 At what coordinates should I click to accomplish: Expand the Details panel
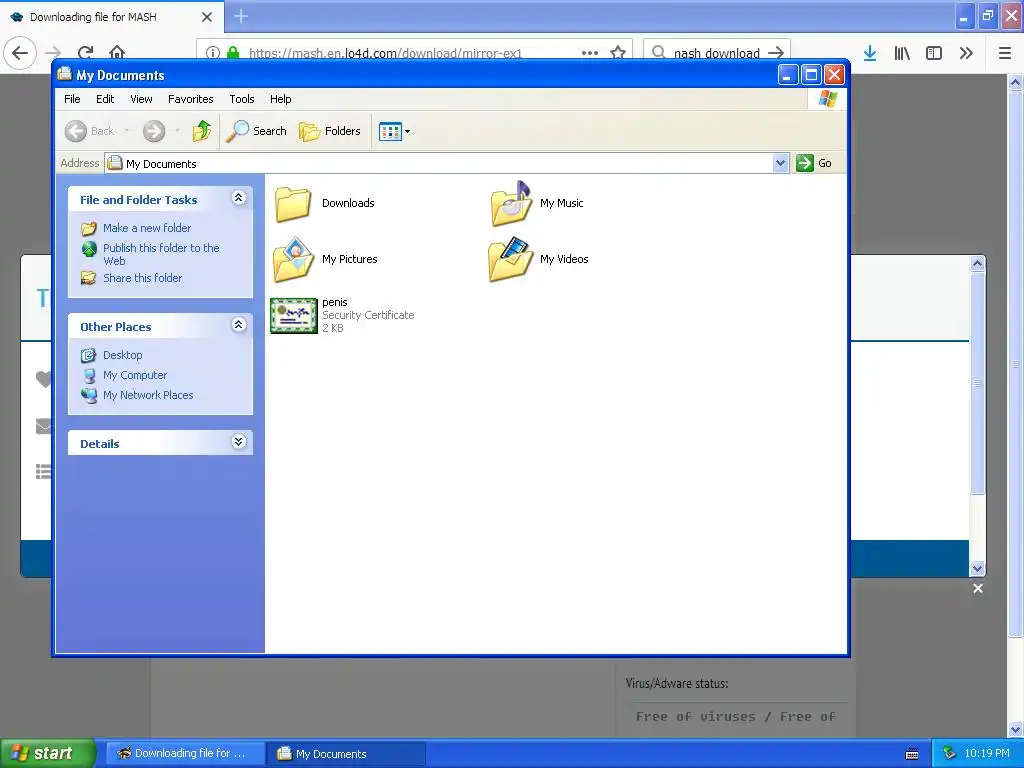pos(239,442)
